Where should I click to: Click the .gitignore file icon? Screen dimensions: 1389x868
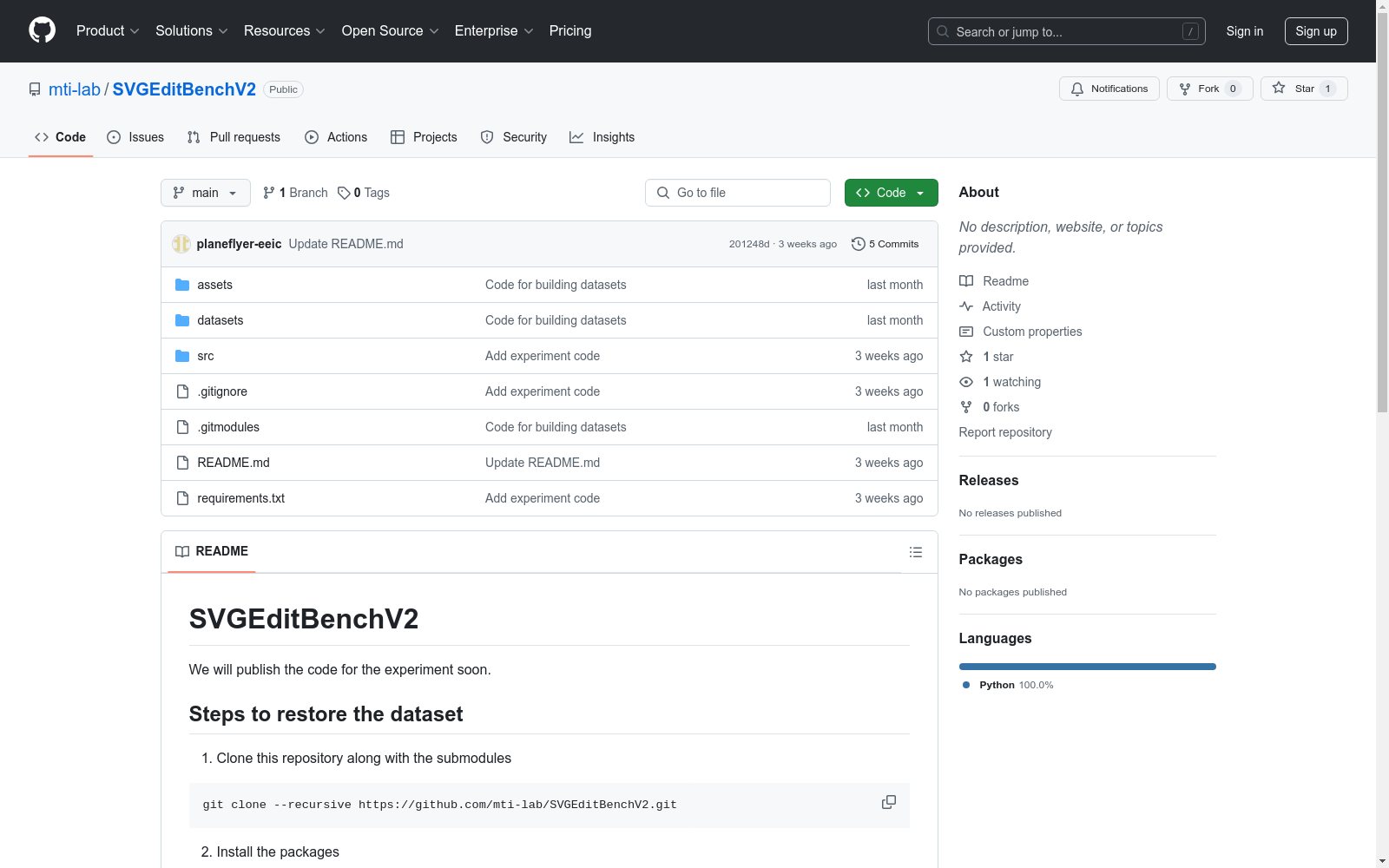coord(182,391)
